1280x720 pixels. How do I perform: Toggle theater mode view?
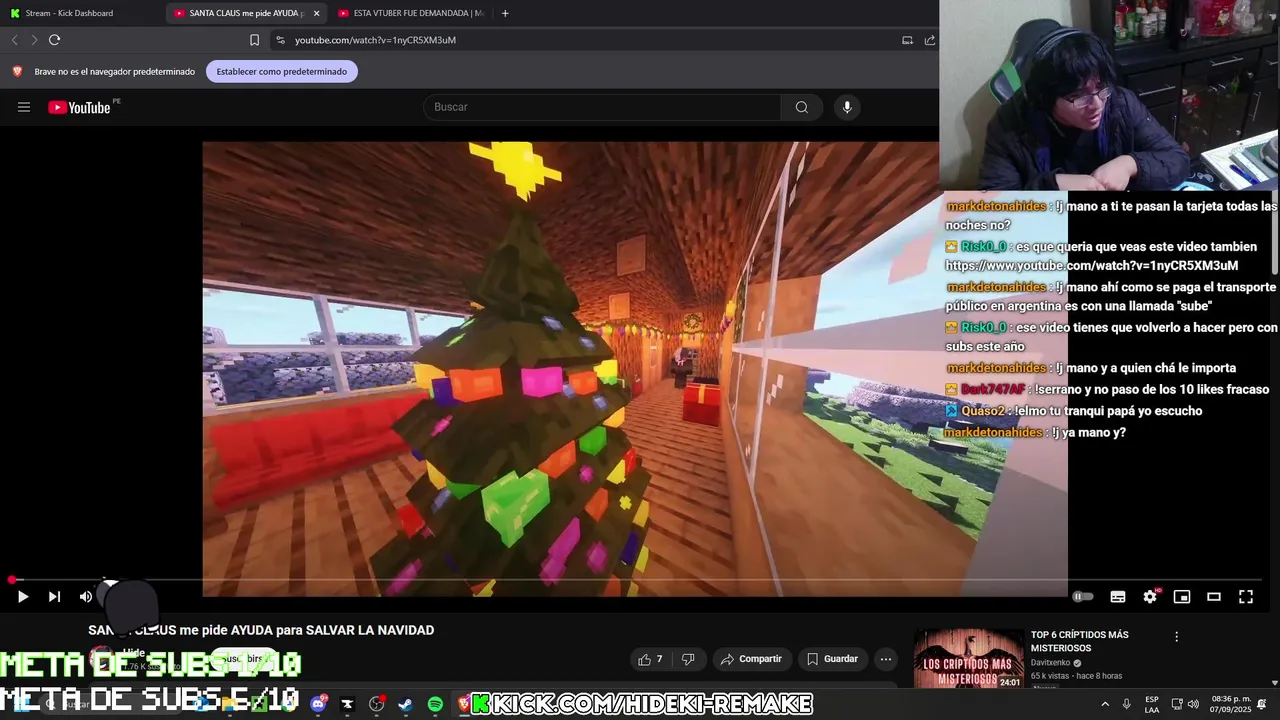tap(1214, 597)
